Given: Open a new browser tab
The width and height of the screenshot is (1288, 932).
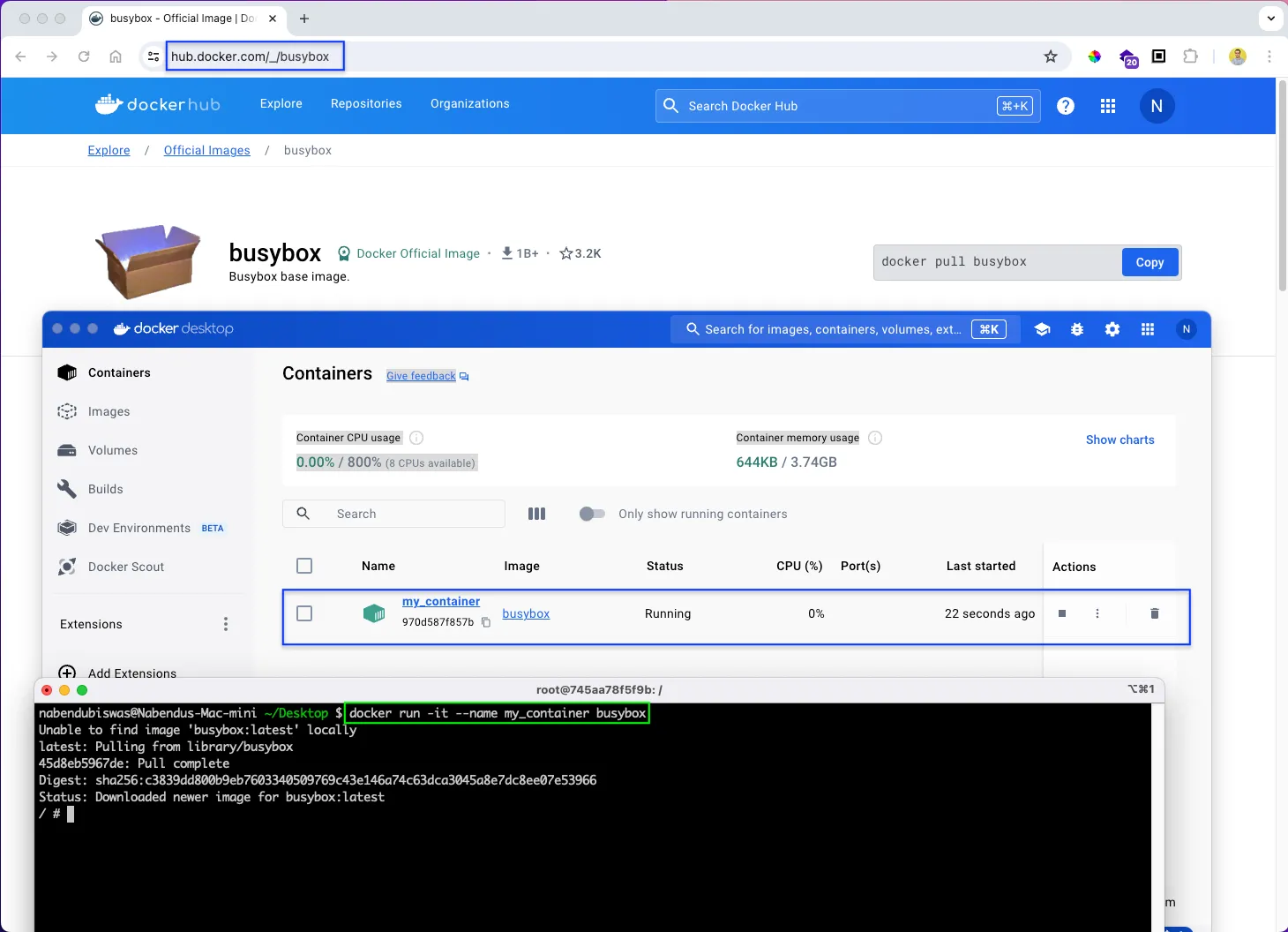Looking at the screenshot, I should tap(304, 18).
